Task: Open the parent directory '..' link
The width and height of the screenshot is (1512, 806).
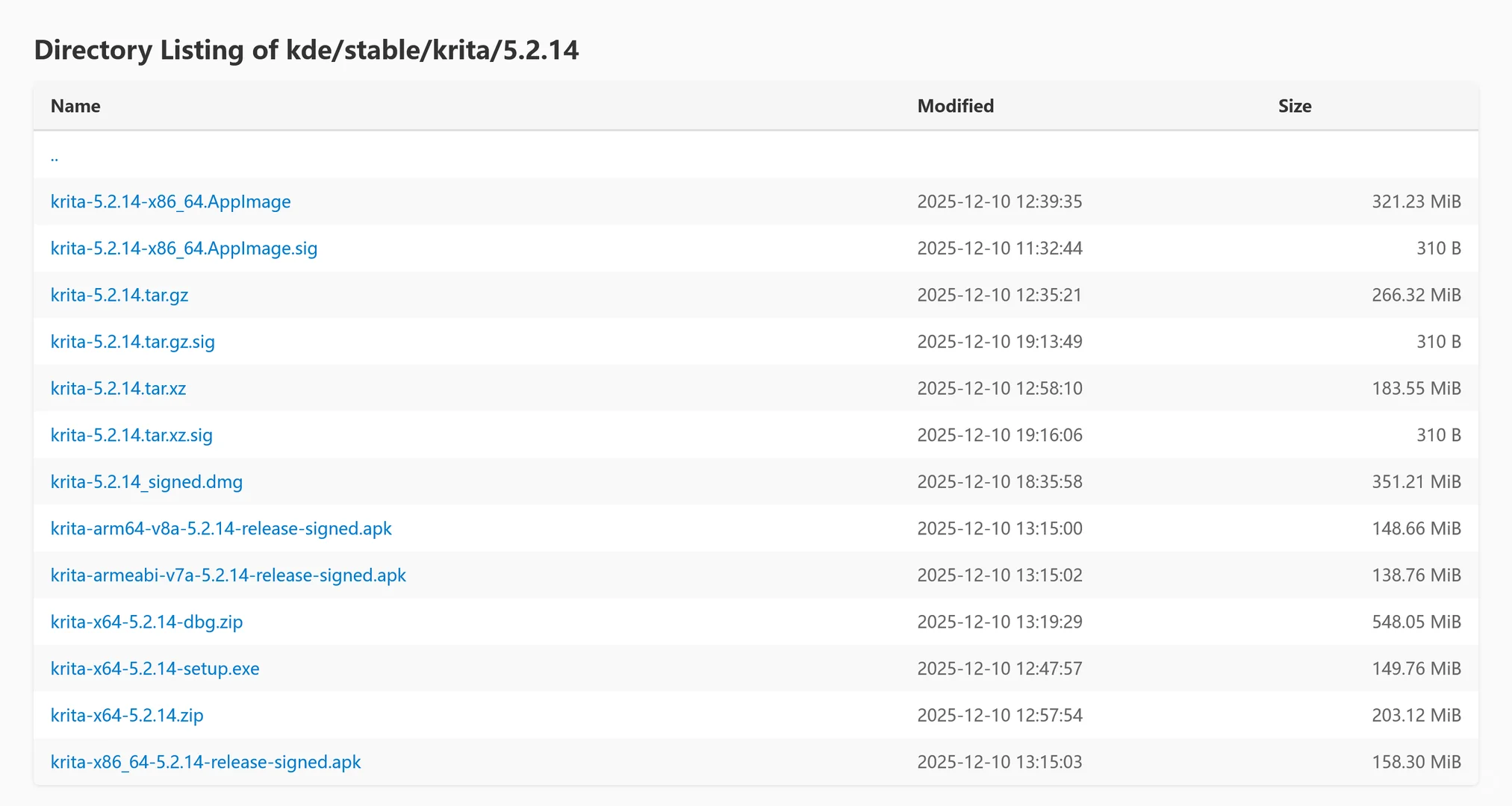Action: 55,156
